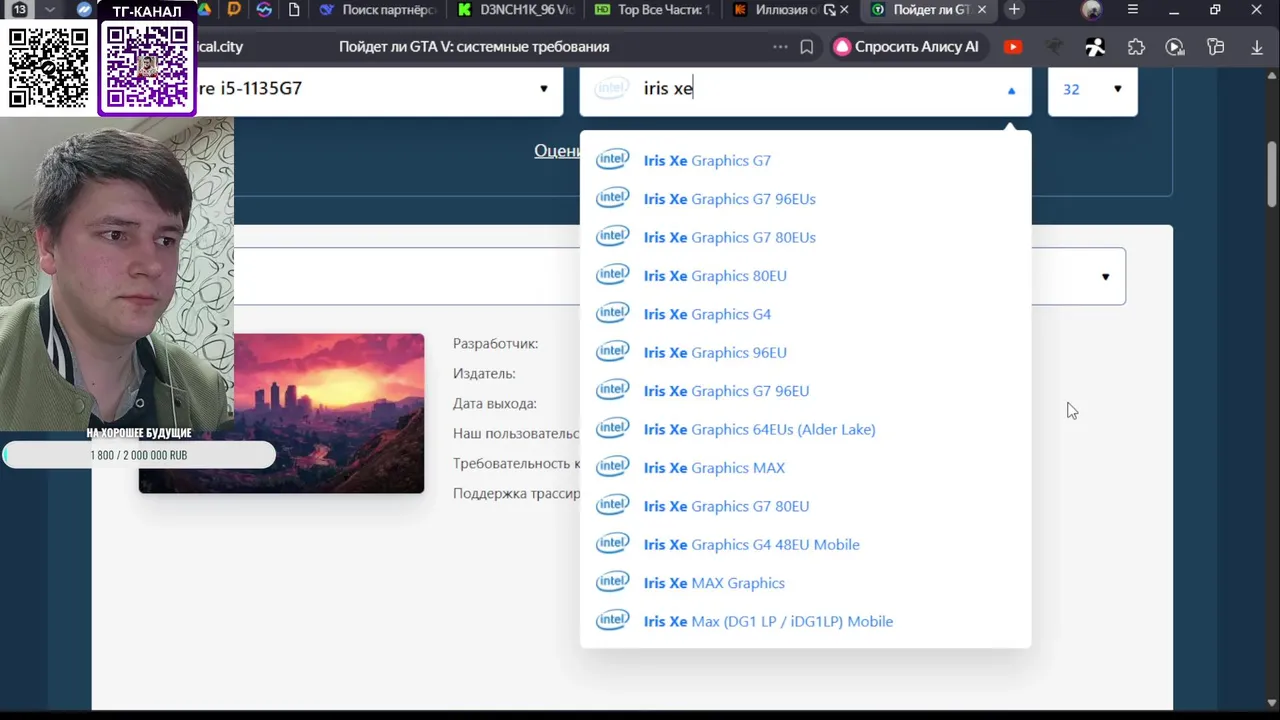Open the YouTube extension icon
Viewport: 1280px width, 720px height.
coord(1013,47)
